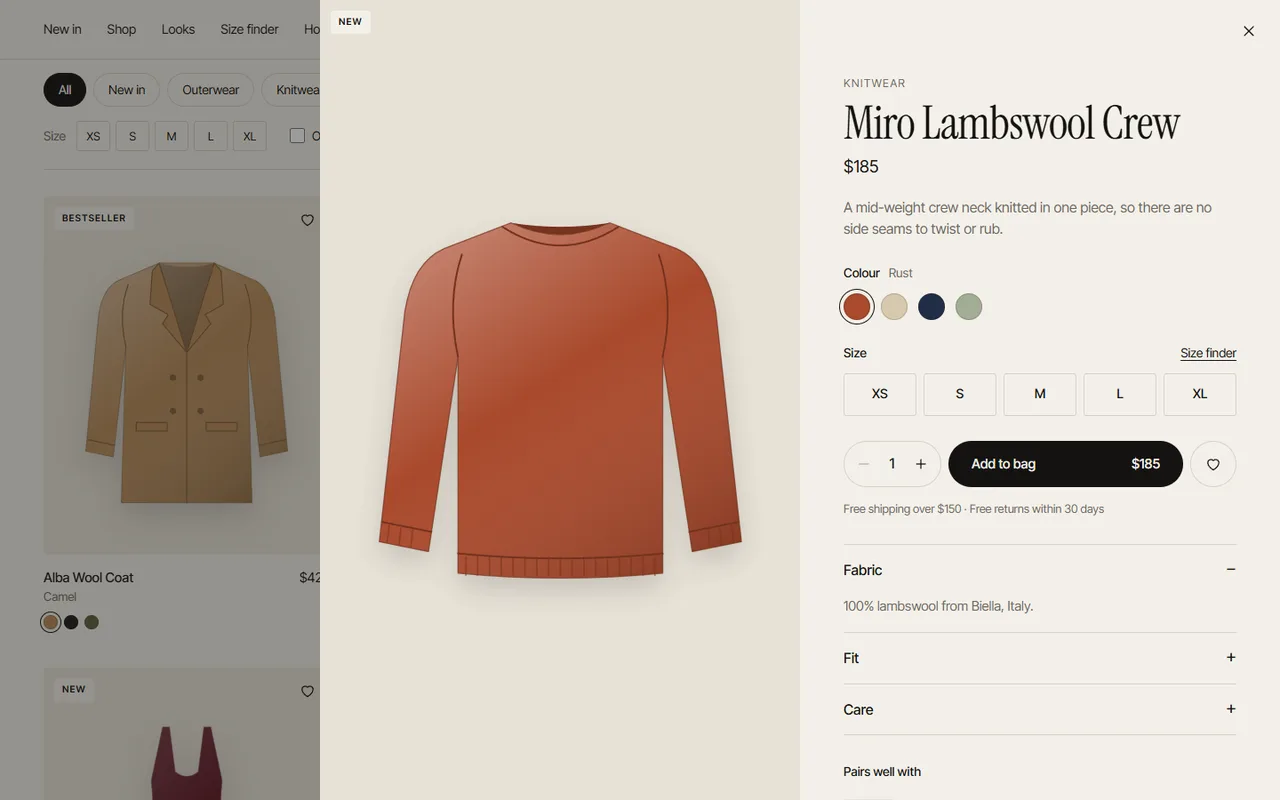This screenshot has height=800, width=1280.
Task: Open the Size finder link in panel
Action: [1208, 353]
